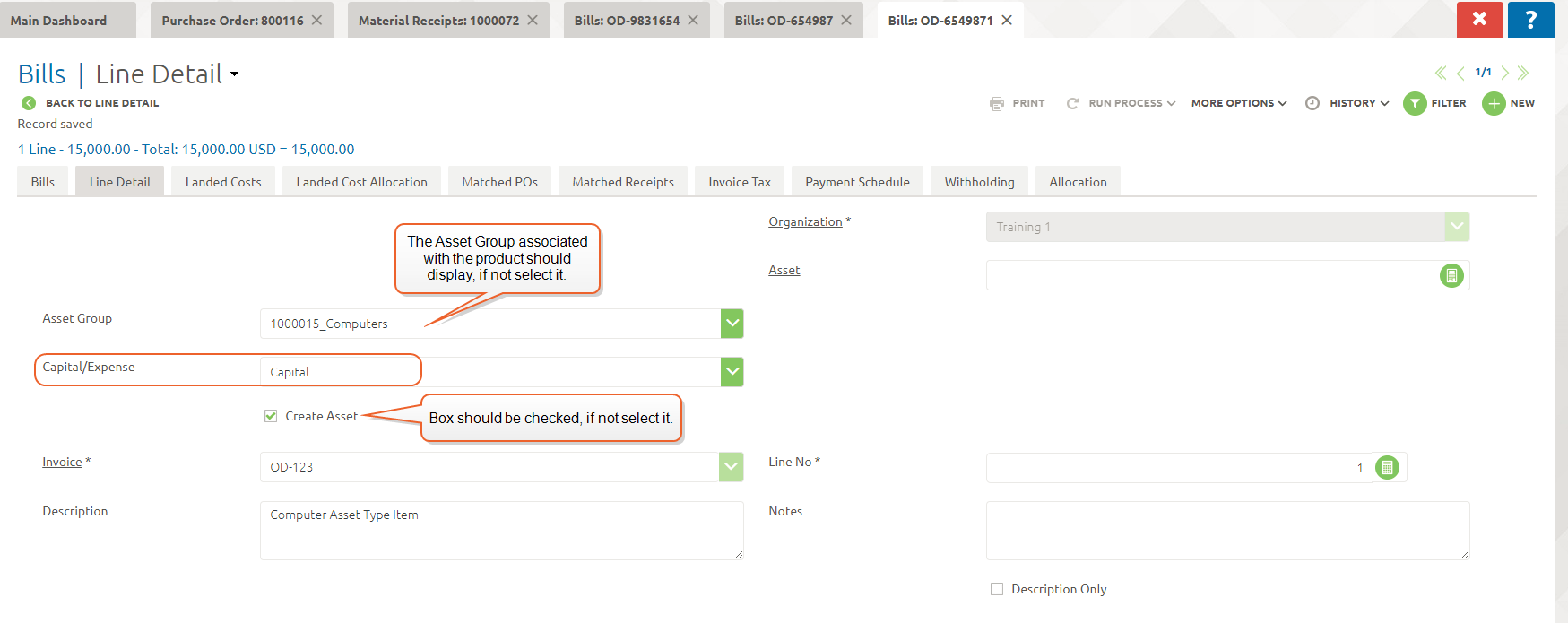Open the calculator icon in Asset field
This screenshot has height=623, width=1568.
pyautogui.click(x=1451, y=276)
